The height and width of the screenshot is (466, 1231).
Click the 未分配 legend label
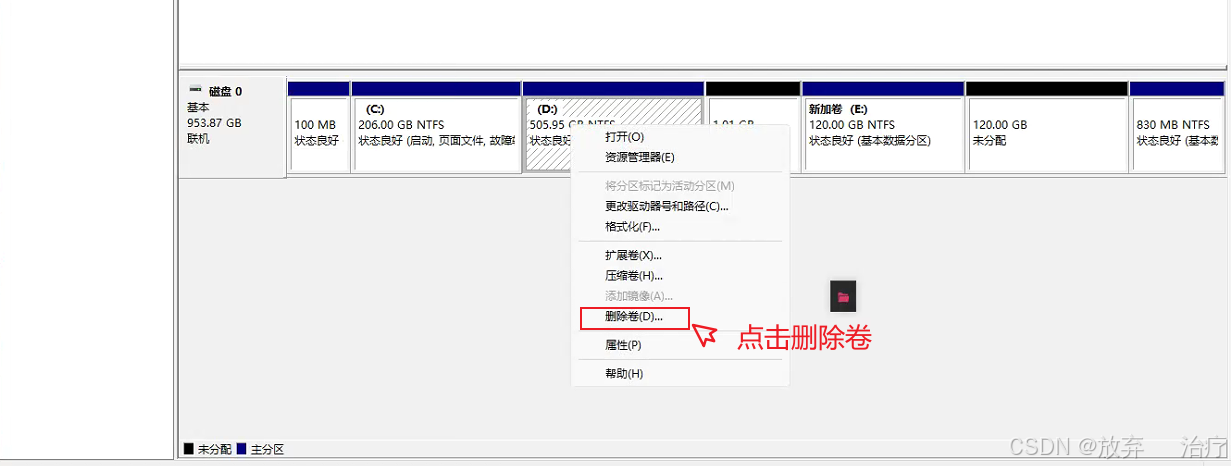(x=214, y=449)
